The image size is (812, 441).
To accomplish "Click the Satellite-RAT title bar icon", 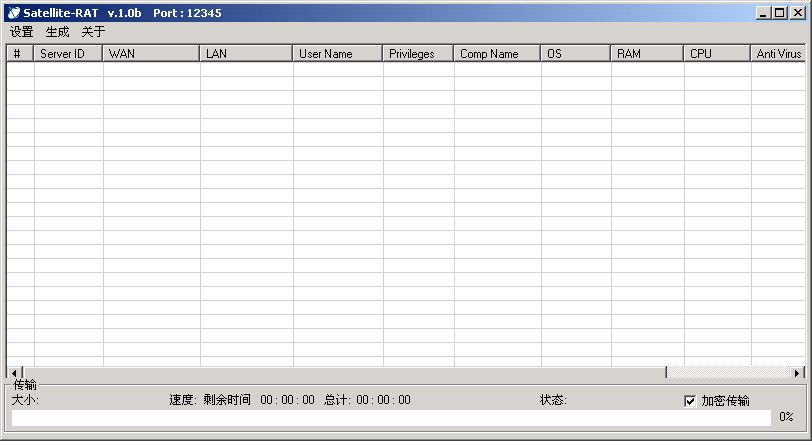I will pos(14,13).
